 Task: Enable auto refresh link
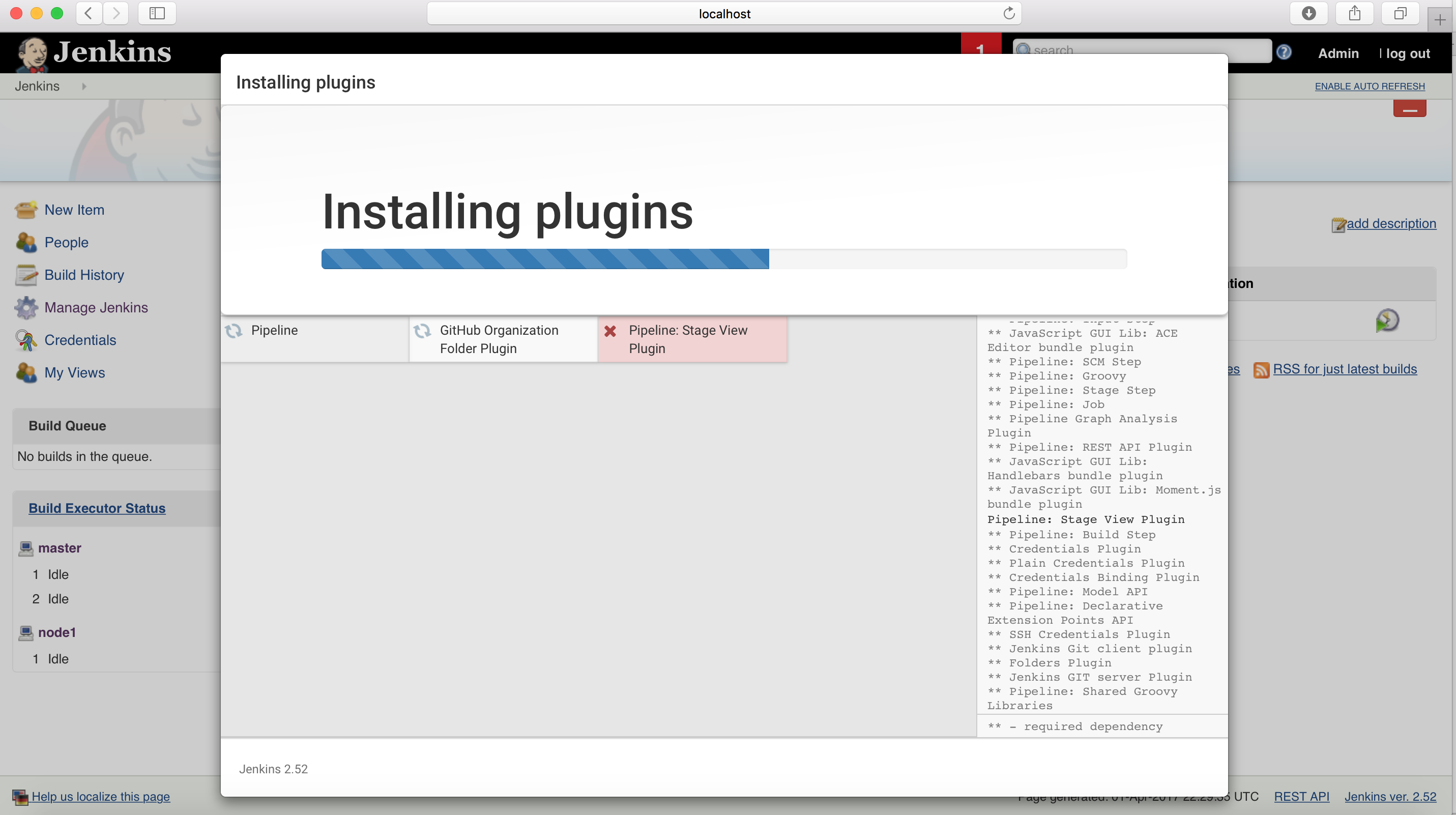pos(1370,86)
